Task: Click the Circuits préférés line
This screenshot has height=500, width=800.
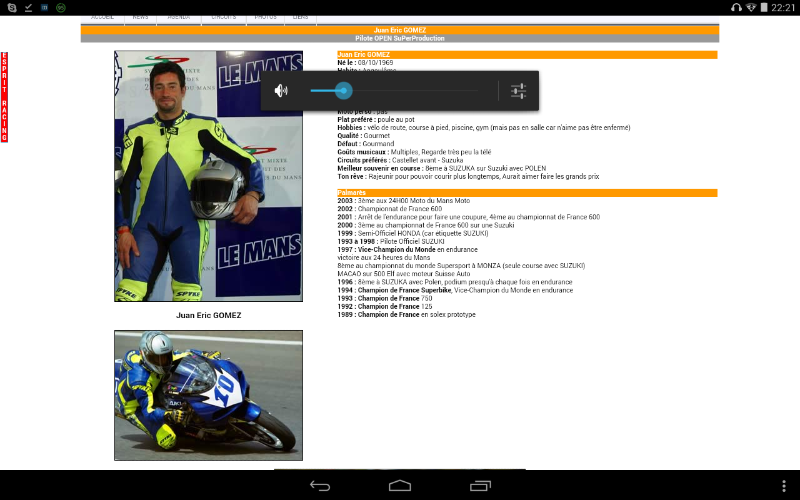Action: pyautogui.click(x=400, y=160)
